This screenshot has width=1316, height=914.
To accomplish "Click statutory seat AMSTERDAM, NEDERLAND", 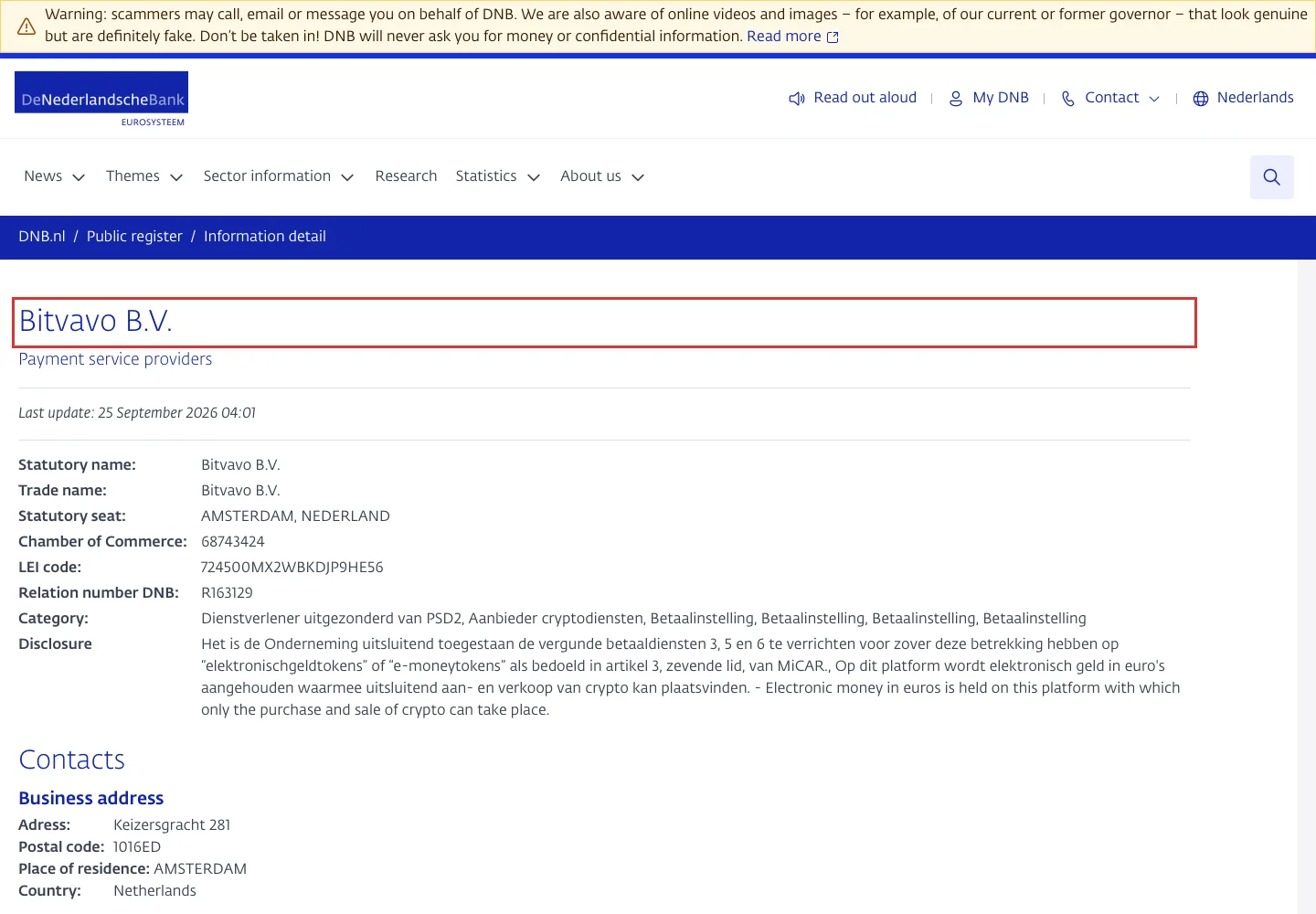I will click(295, 516).
